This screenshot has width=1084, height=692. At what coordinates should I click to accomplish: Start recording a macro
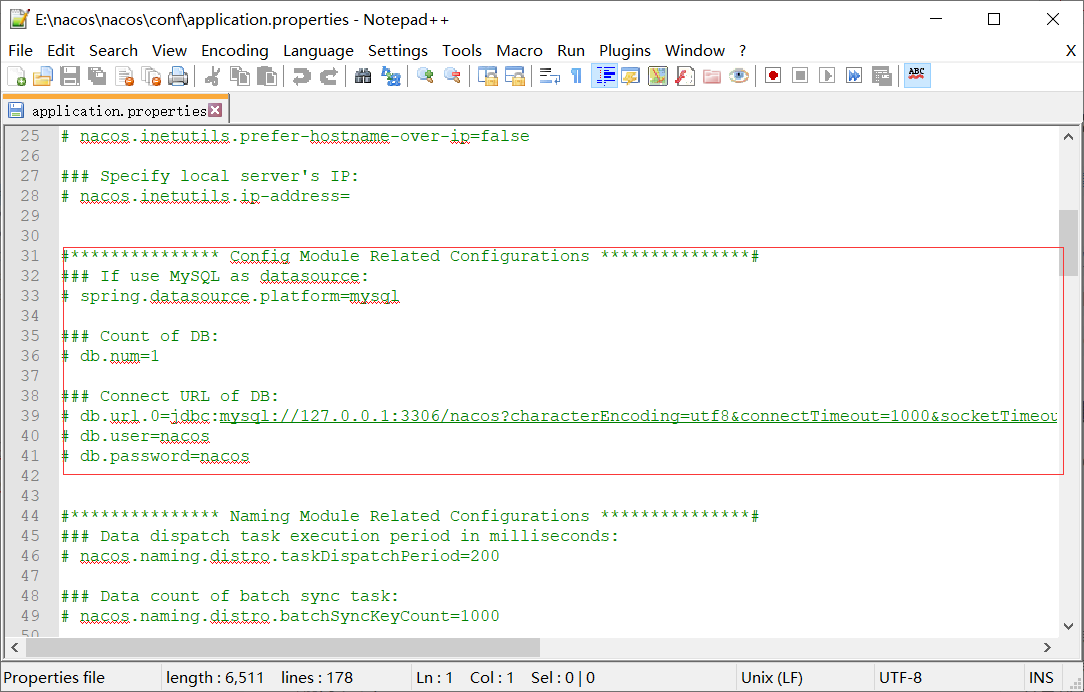pyautogui.click(x=773, y=76)
